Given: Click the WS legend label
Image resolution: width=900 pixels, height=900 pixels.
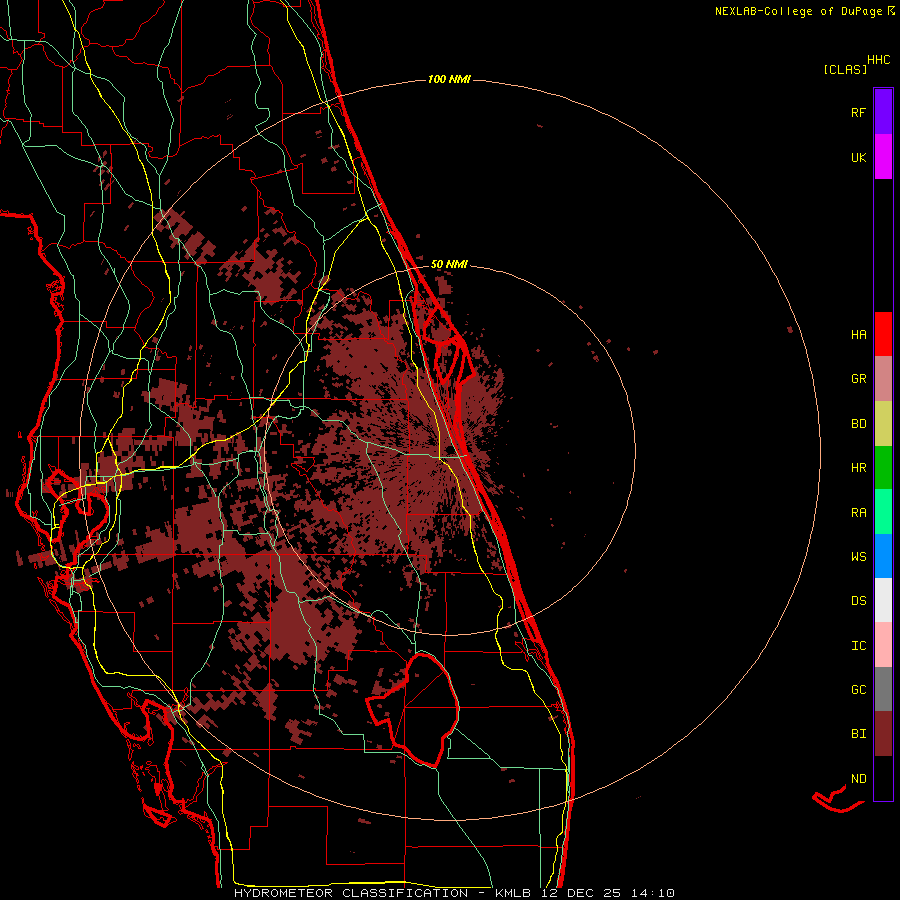Looking at the screenshot, I should pyautogui.click(x=858, y=557).
